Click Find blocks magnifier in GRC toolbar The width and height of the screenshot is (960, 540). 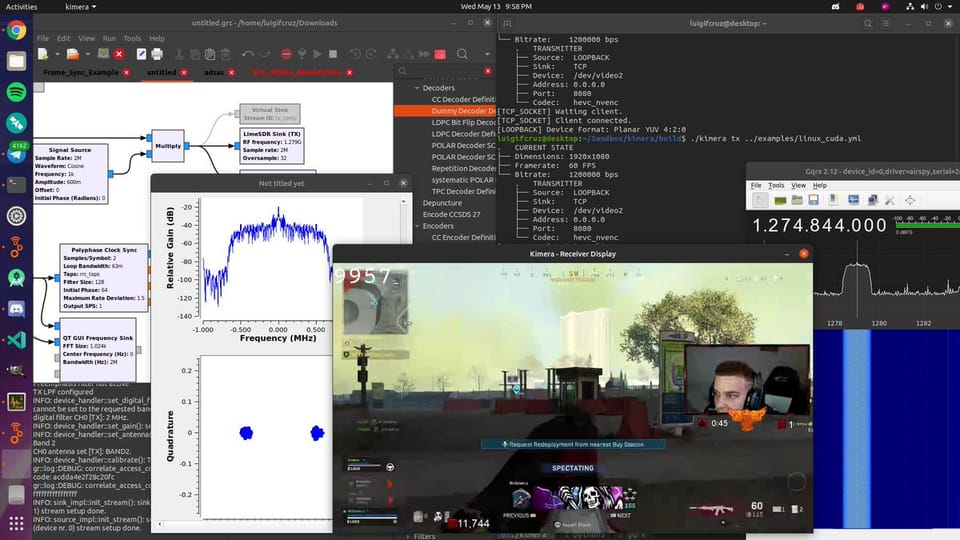(x=462, y=54)
